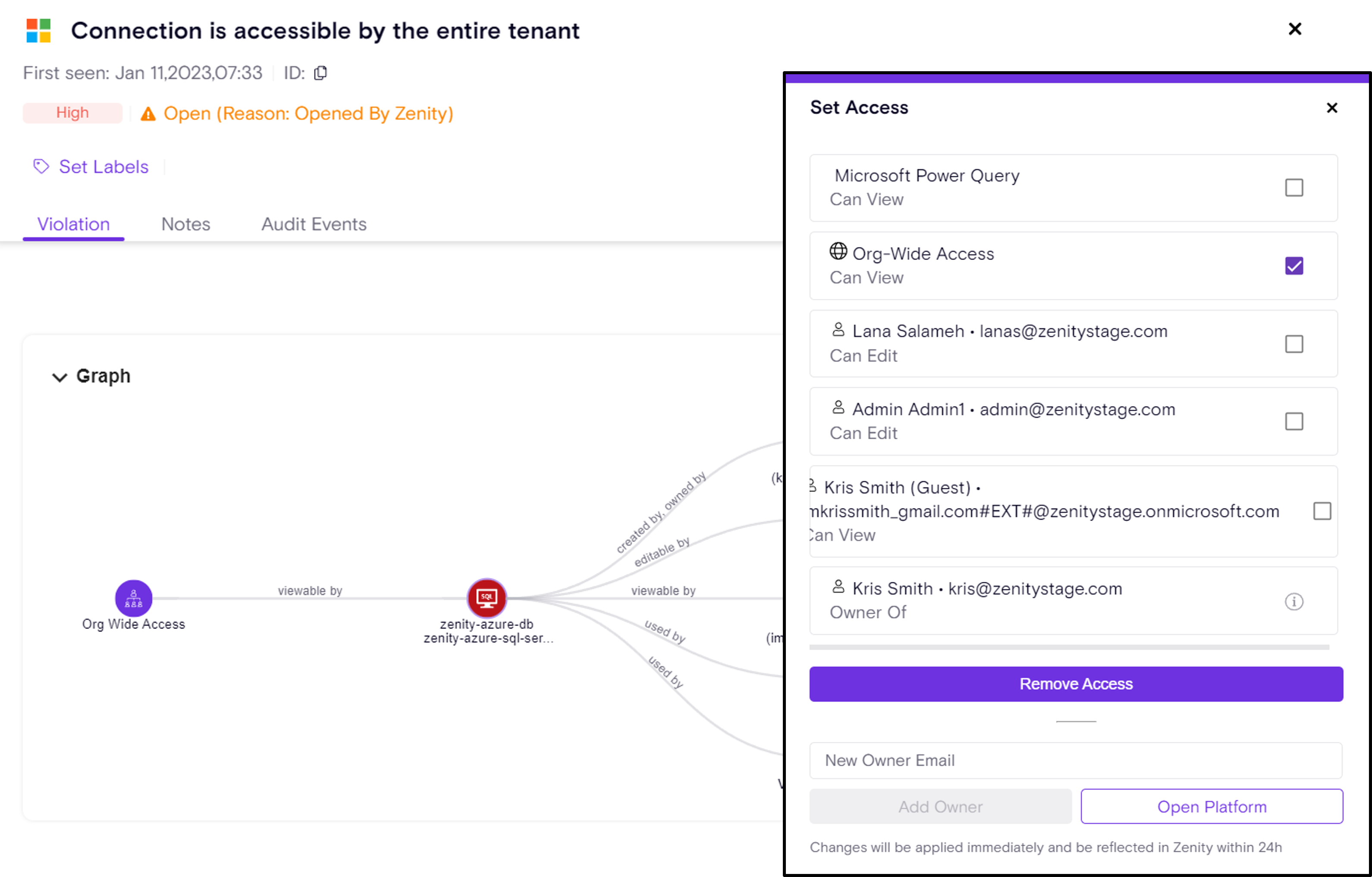The height and width of the screenshot is (877, 1372).
Task: Uncheck the Org-Wide Access checkbox
Action: coord(1294,266)
